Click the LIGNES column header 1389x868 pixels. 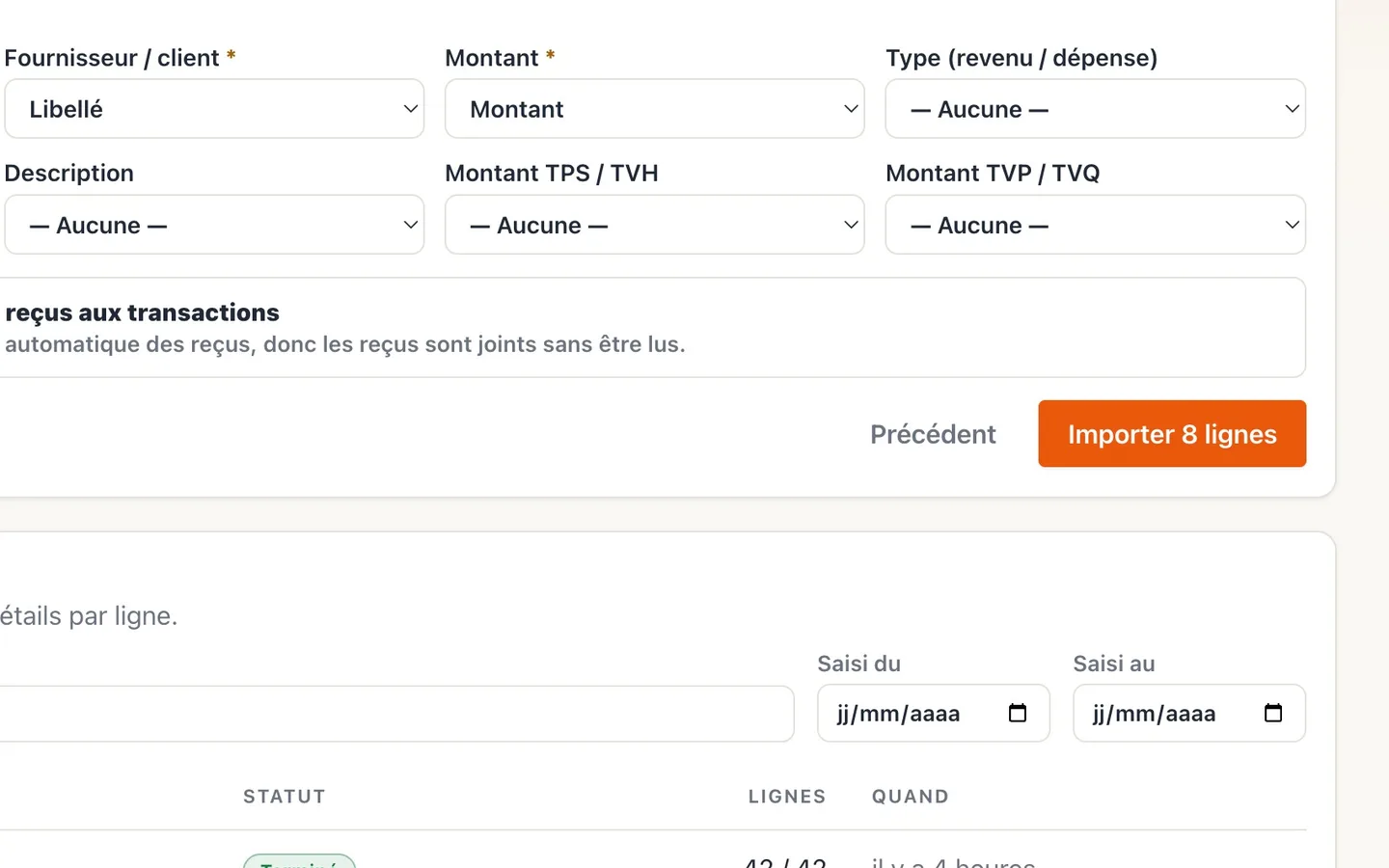(x=787, y=797)
